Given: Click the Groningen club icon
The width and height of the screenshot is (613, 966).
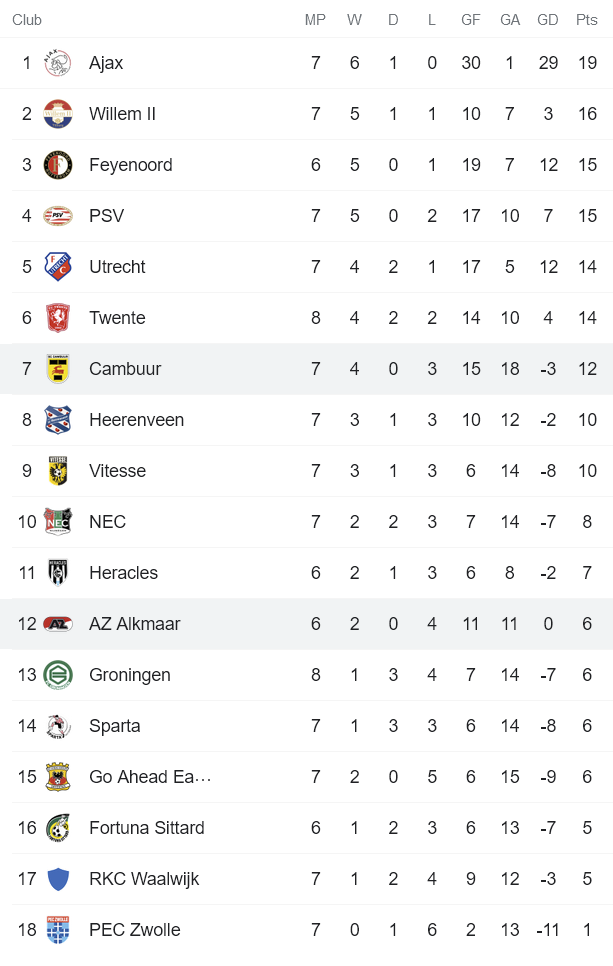Looking at the screenshot, I should [x=58, y=674].
